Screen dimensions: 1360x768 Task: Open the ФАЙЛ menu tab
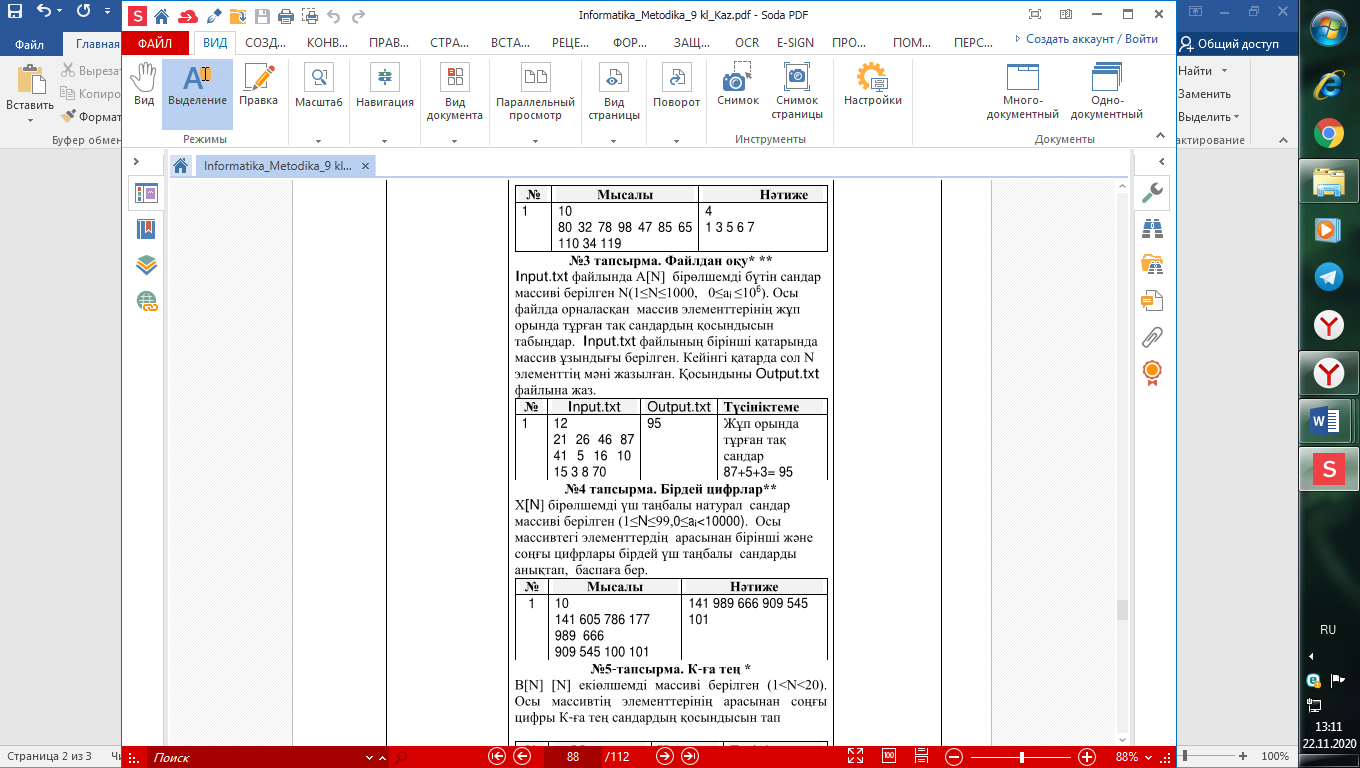click(155, 43)
